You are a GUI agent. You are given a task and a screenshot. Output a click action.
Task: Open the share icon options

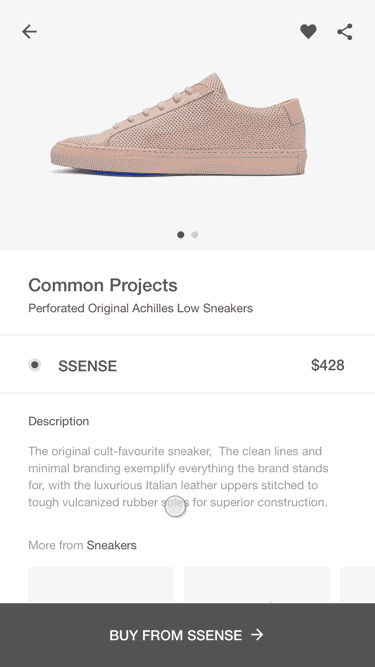(345, 32)
